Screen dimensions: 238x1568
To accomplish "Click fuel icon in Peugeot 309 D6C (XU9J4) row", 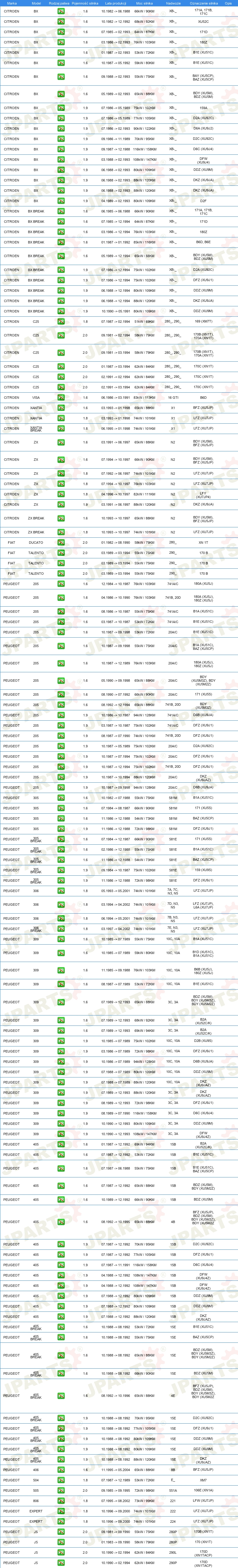I will [x=61, y=1113].
